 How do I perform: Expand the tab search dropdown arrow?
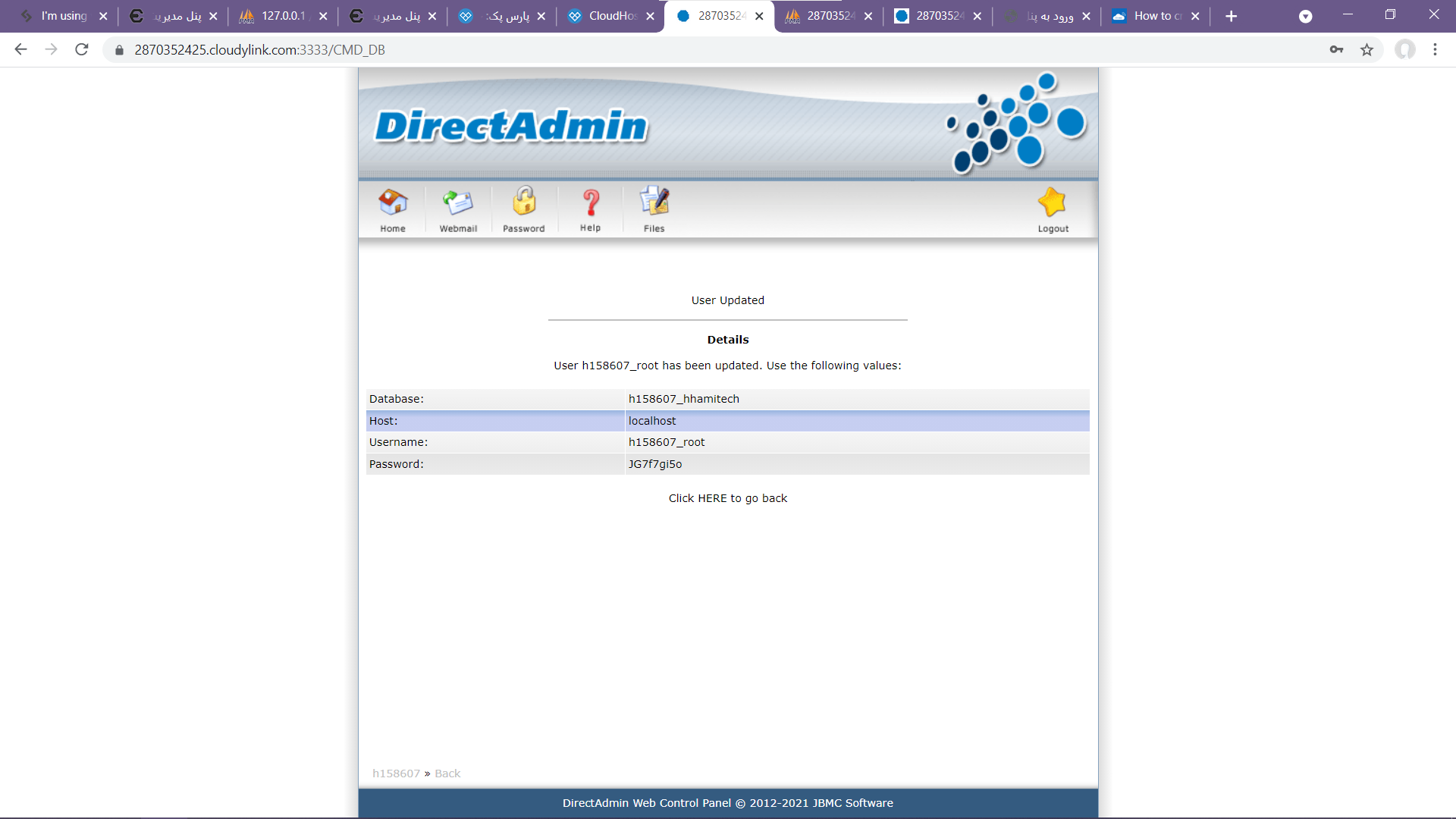pos(1305,16)
